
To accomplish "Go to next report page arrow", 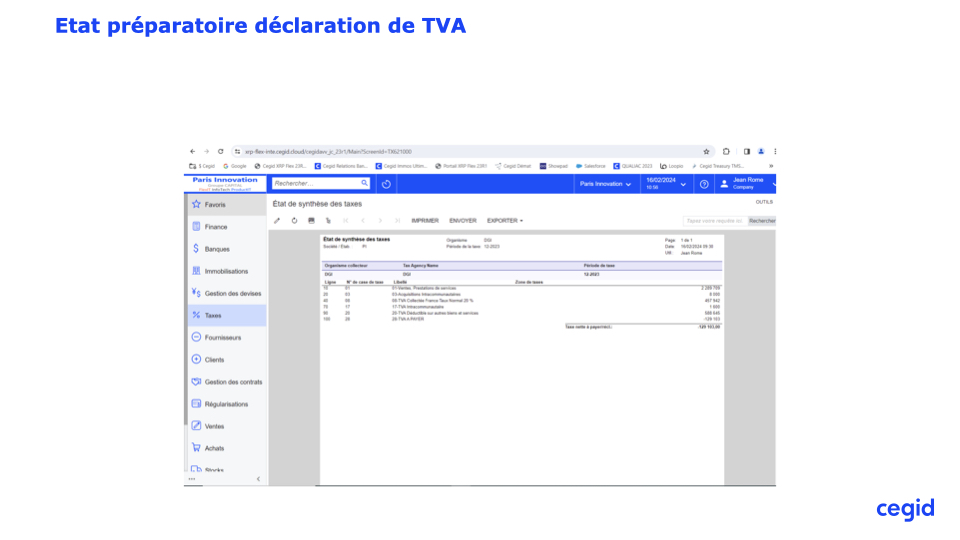I will [x=380, y=220].
